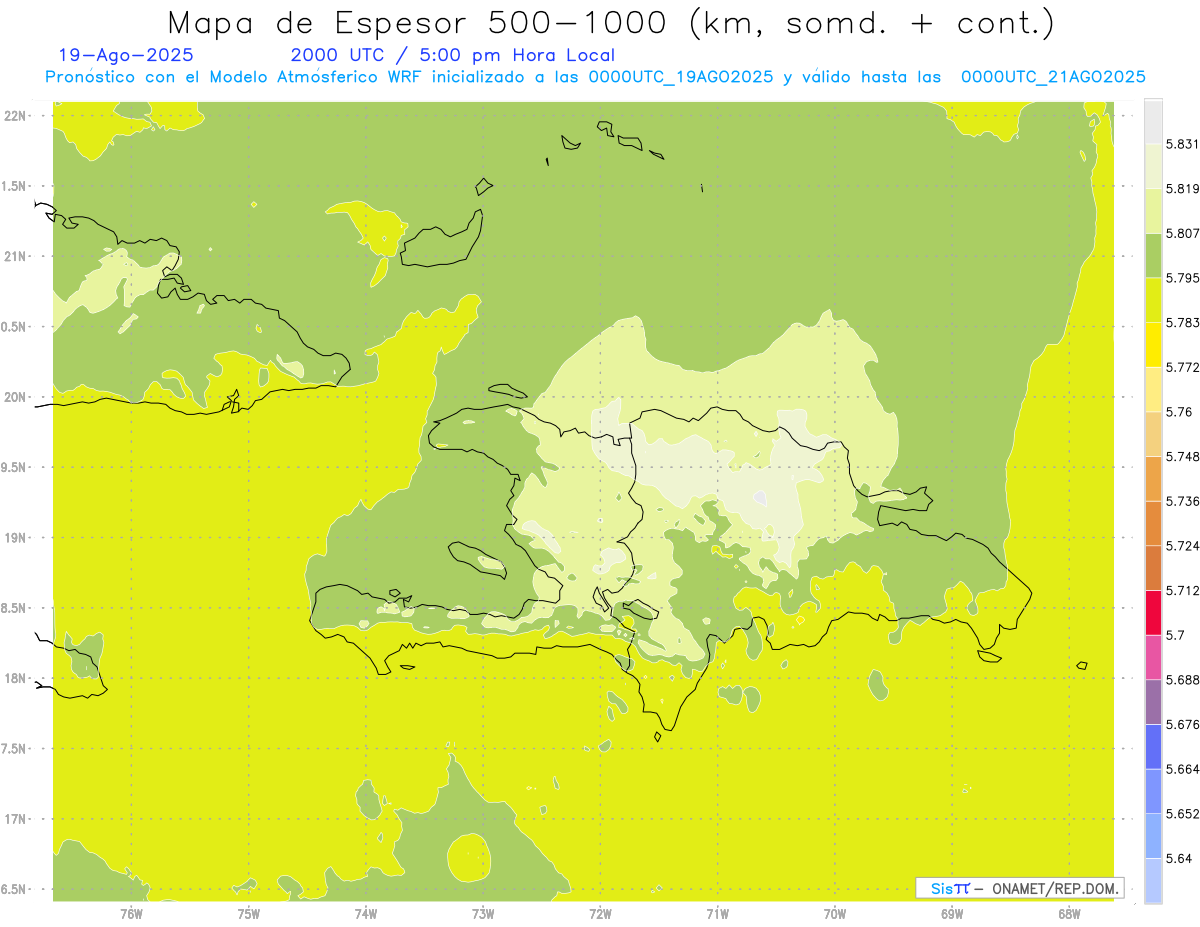1200x927 pixels.
Task: Click the 69W longitude label
Action: [952, 913]
